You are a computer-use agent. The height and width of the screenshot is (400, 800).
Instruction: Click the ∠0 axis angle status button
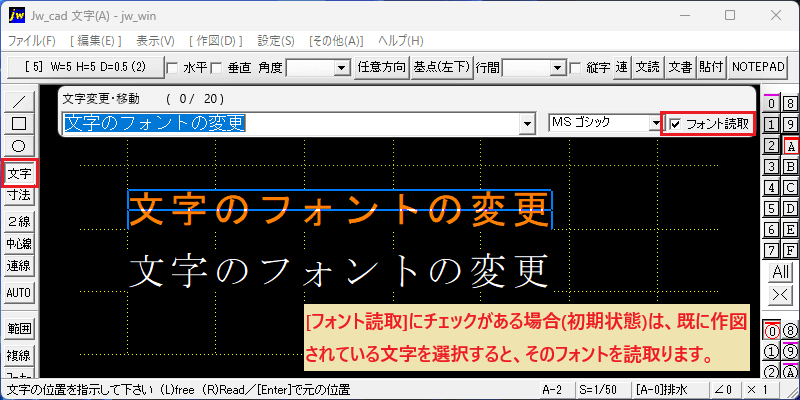[724, 390]
